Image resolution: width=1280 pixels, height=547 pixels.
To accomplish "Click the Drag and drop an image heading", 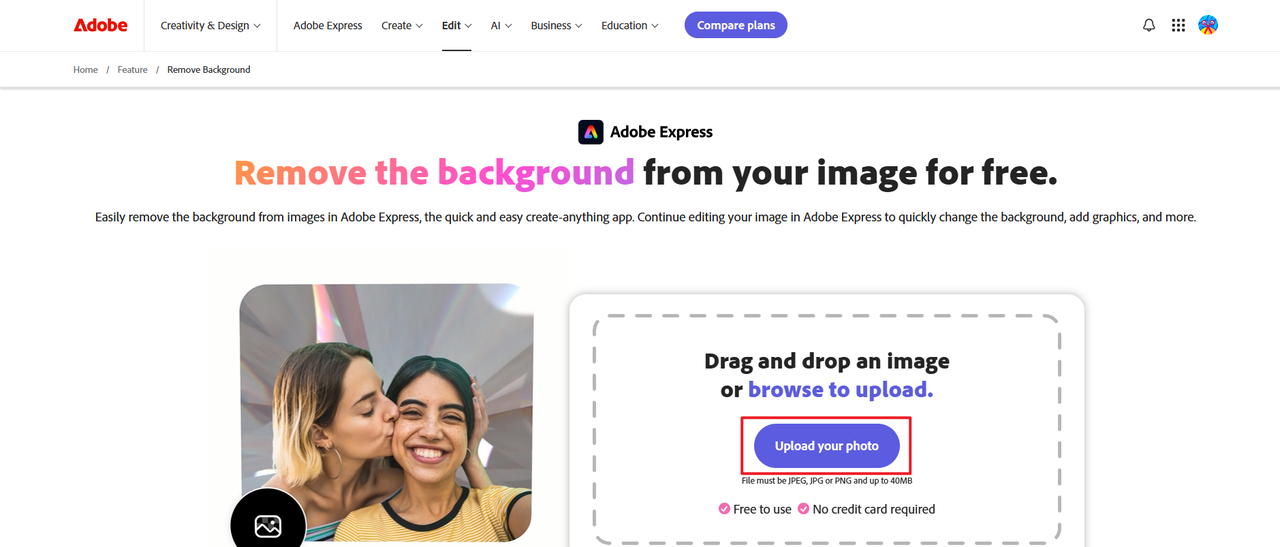I will [x=827, y=361].
